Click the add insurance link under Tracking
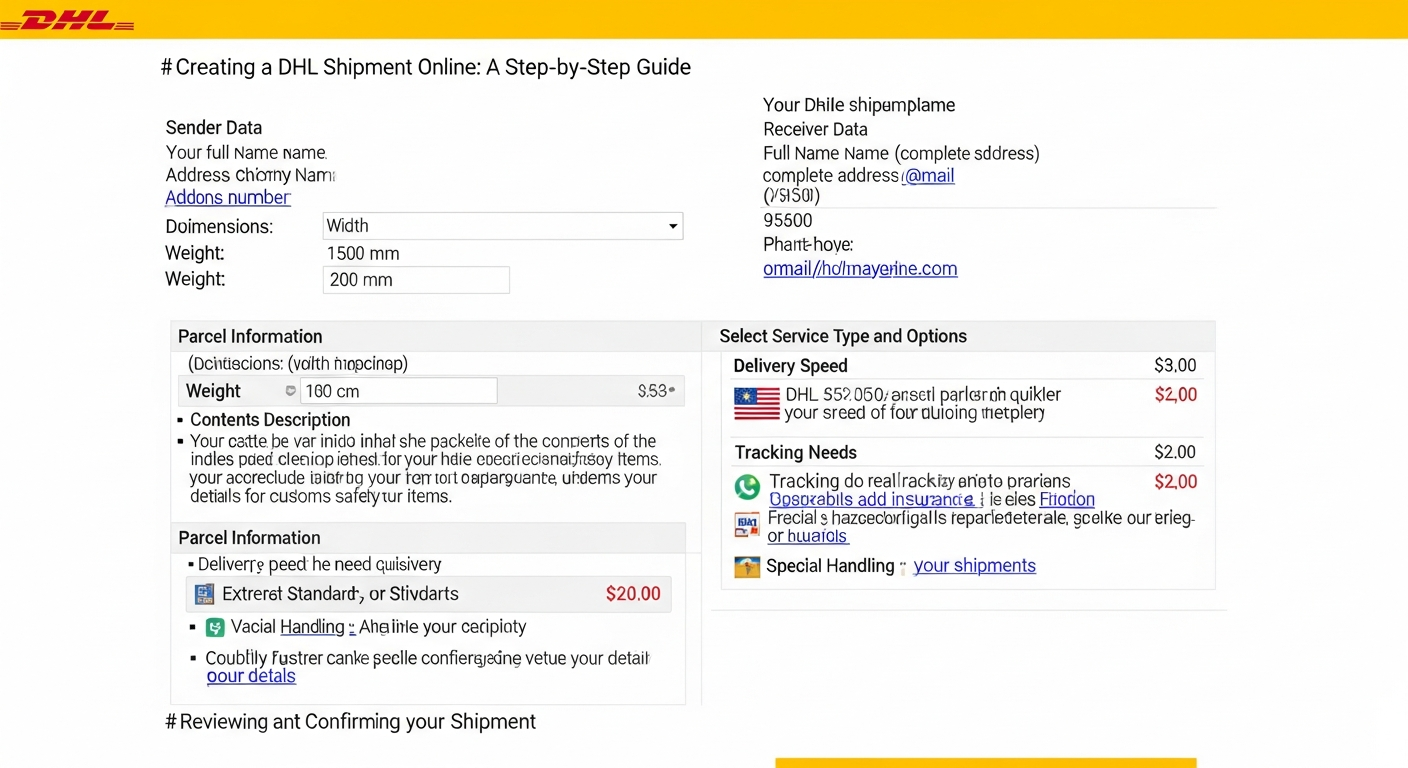1408x768 pixels. point(870,499)
